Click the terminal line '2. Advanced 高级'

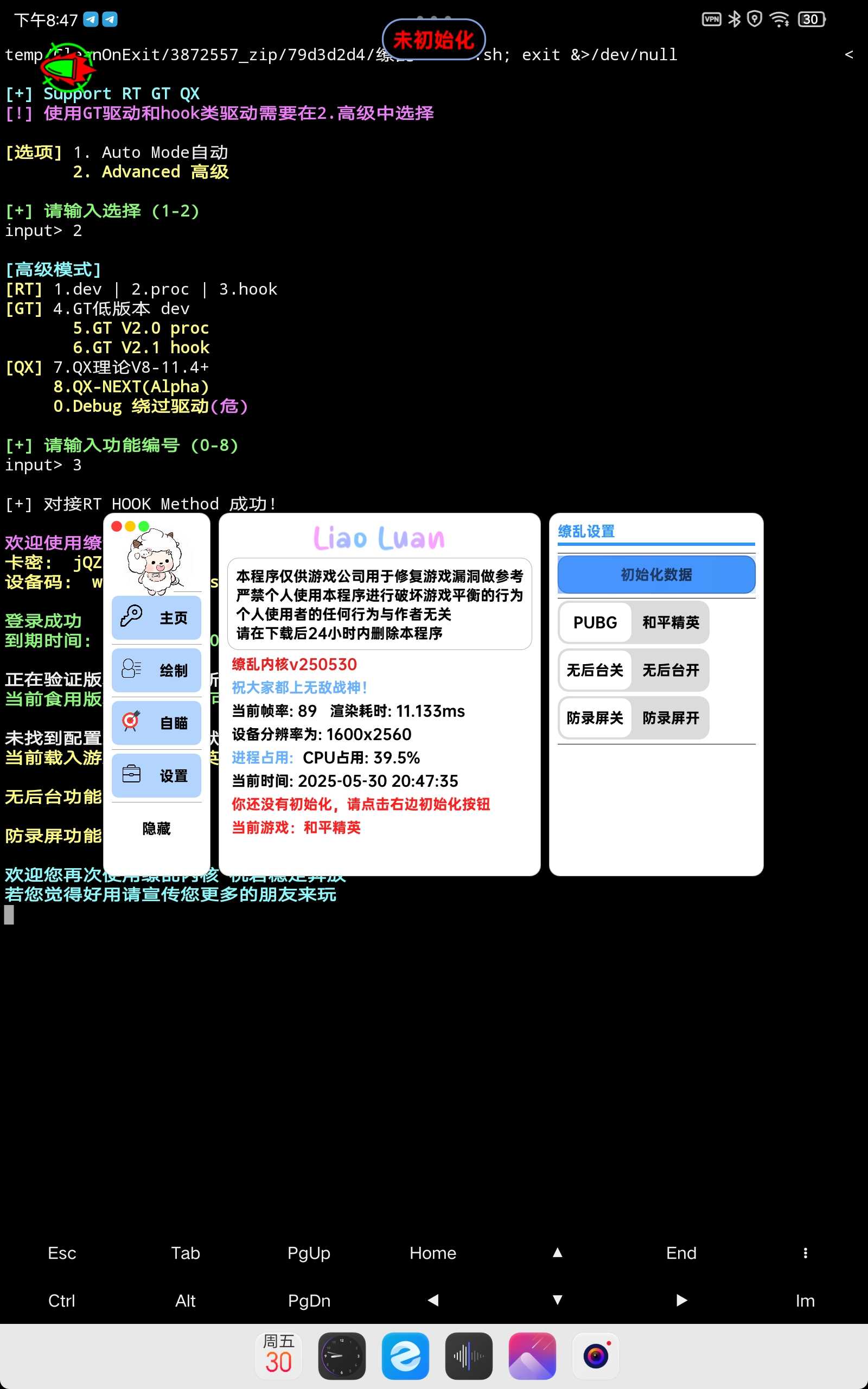click(151, 172)
